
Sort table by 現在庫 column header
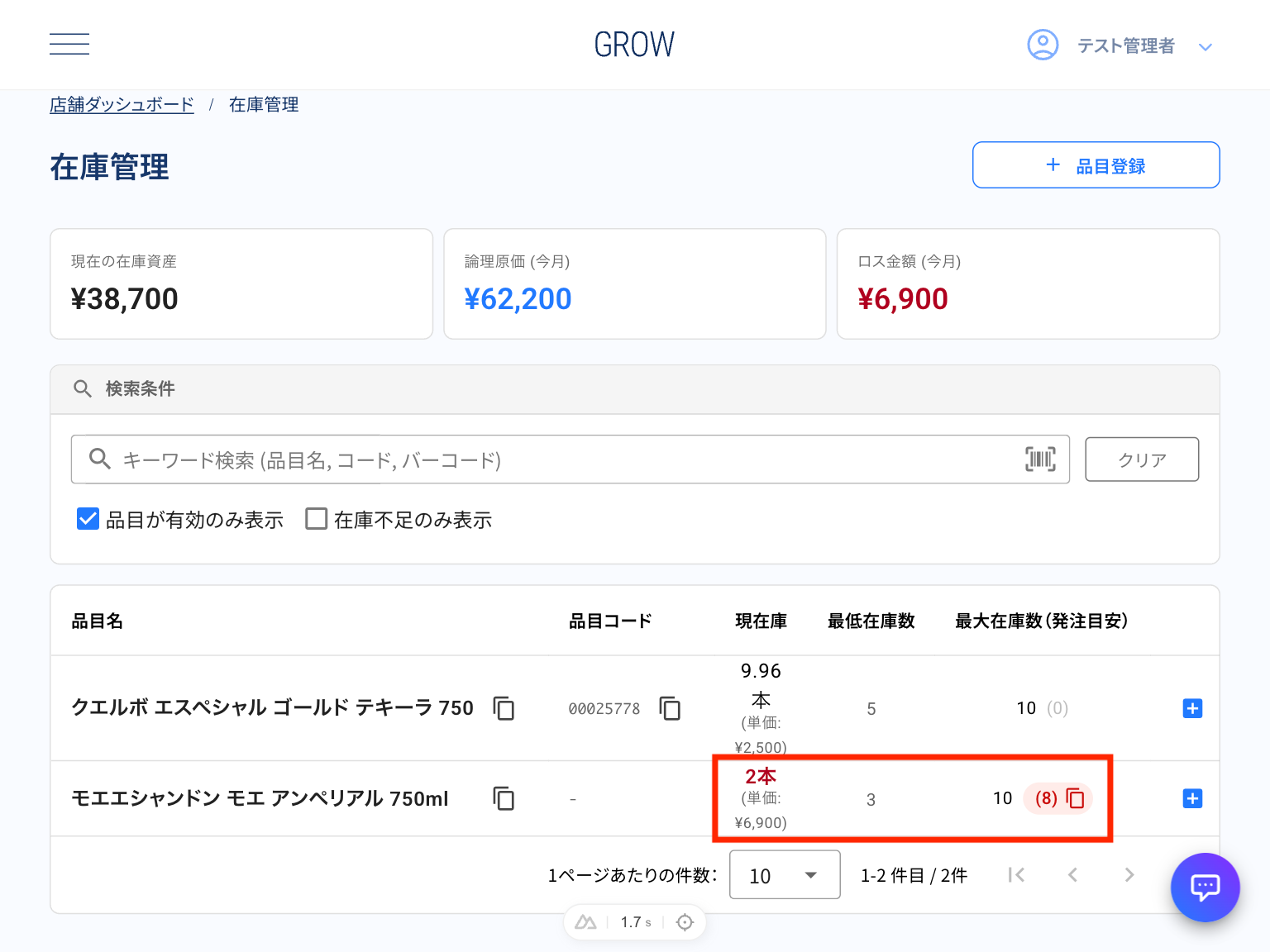pyautogui.click(x=761, y=621)
